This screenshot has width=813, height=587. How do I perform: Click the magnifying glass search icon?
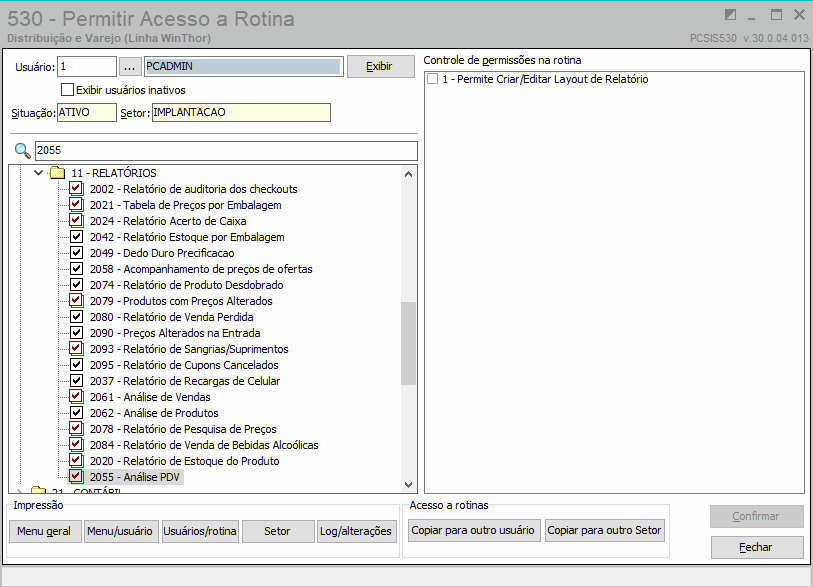(22, 151)
